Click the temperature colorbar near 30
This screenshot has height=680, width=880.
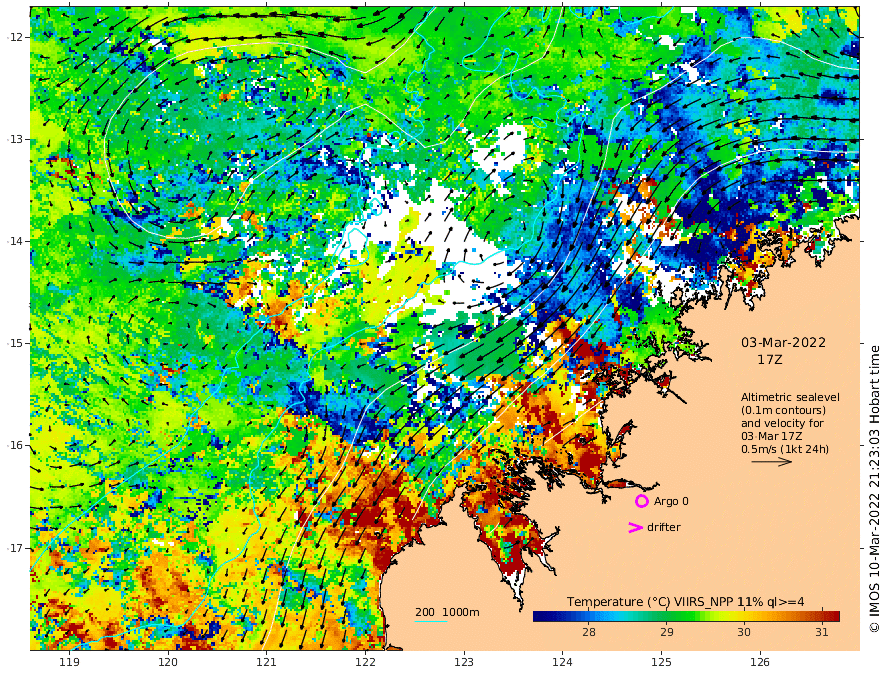744,616
